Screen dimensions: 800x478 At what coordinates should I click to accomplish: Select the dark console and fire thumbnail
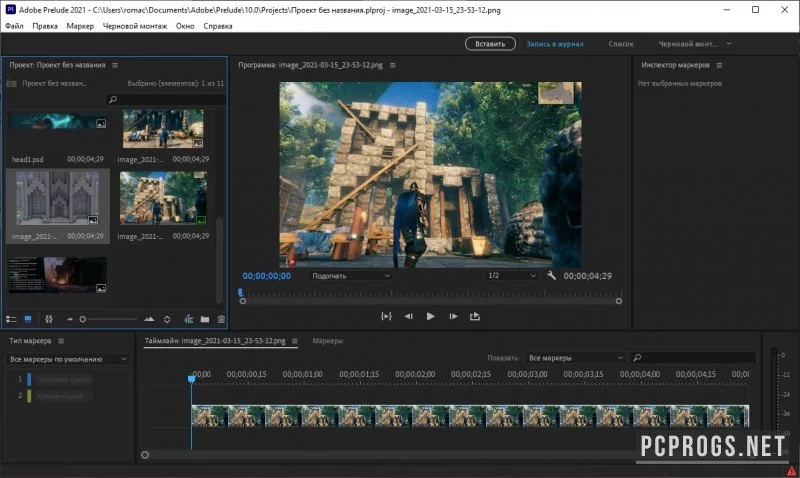57,275
